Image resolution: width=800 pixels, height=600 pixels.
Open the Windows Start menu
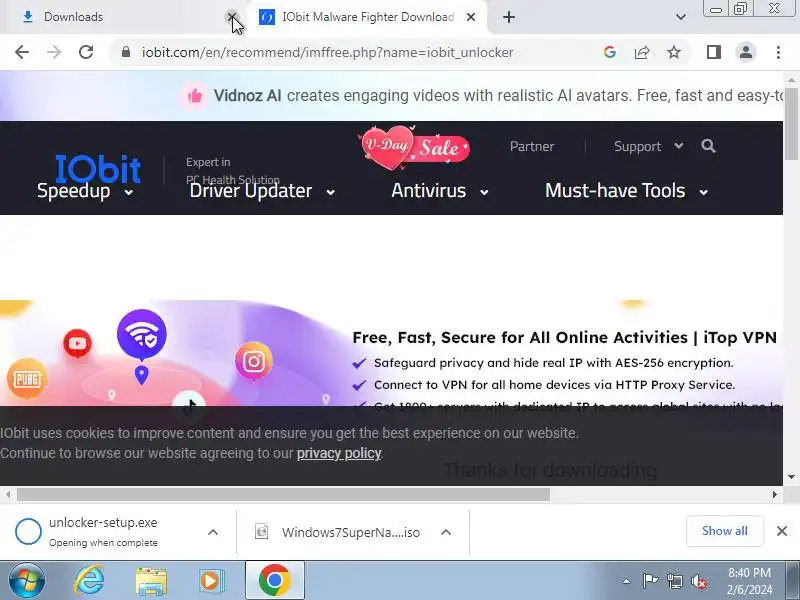[26, 581]
